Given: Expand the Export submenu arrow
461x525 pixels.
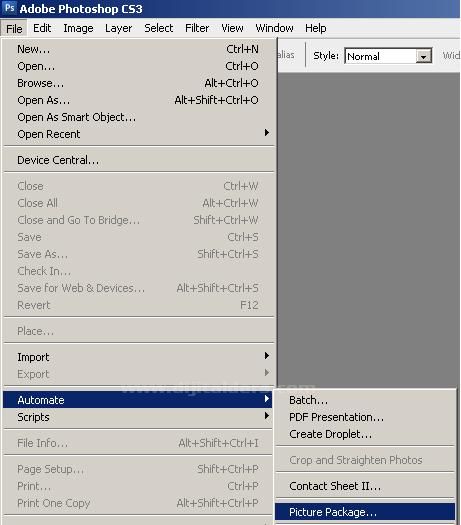Looking at the screenshot, I should (267, 373).
